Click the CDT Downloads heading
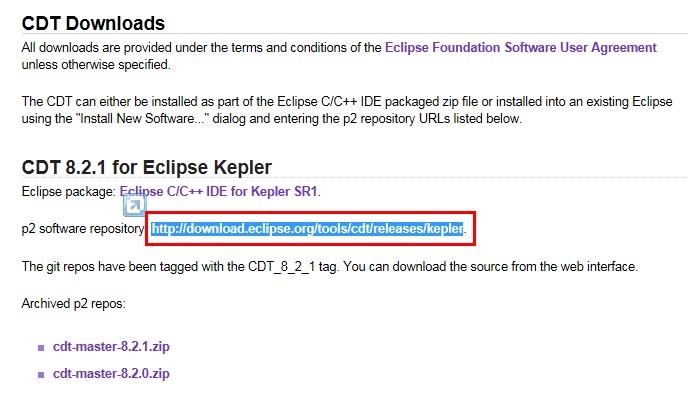Viewport: 700px width, 400px height. (93, 23)
